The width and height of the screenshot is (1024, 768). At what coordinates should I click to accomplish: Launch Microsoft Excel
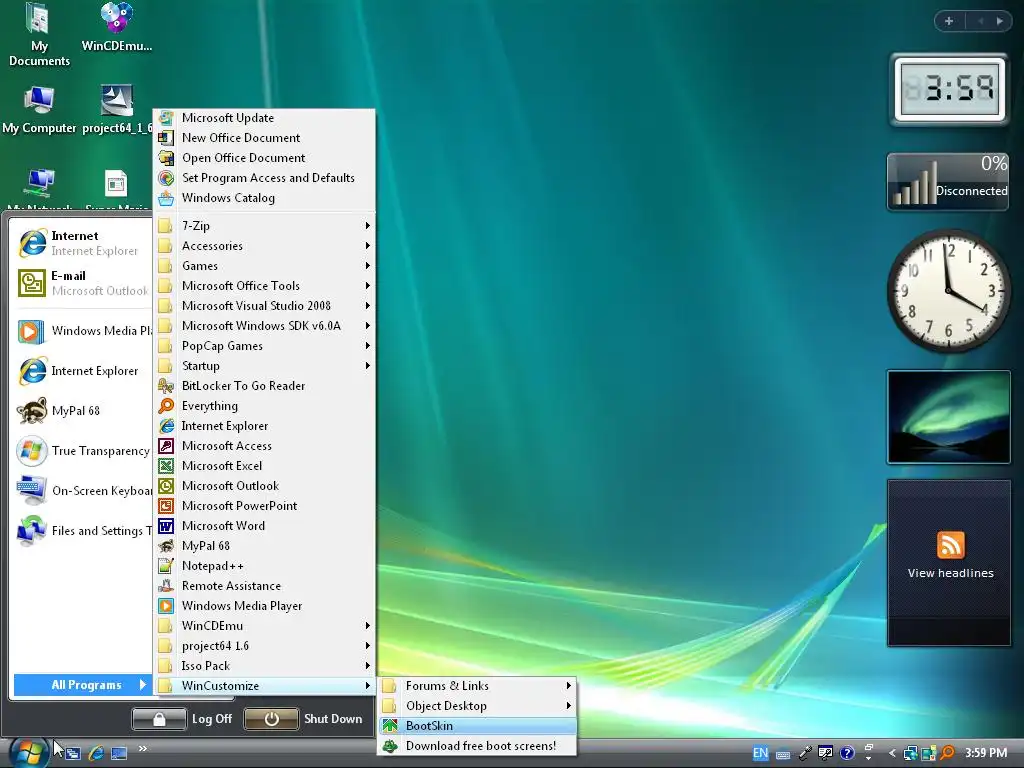[265, 466]
